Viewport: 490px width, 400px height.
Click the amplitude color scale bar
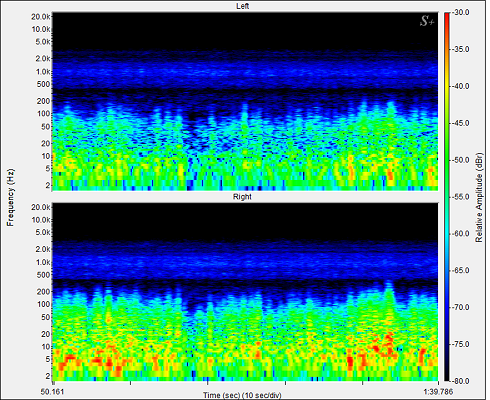[447, 197]
